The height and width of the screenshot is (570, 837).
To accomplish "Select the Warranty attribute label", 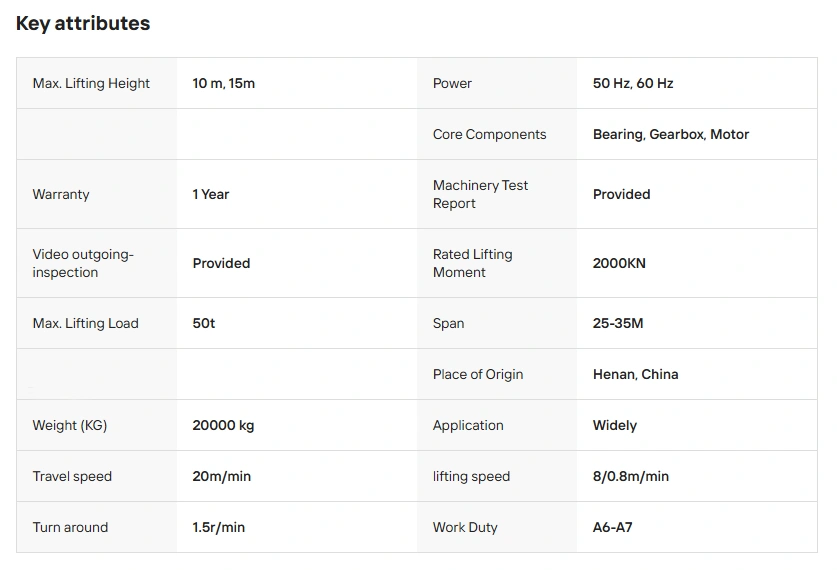I will 61,194.
